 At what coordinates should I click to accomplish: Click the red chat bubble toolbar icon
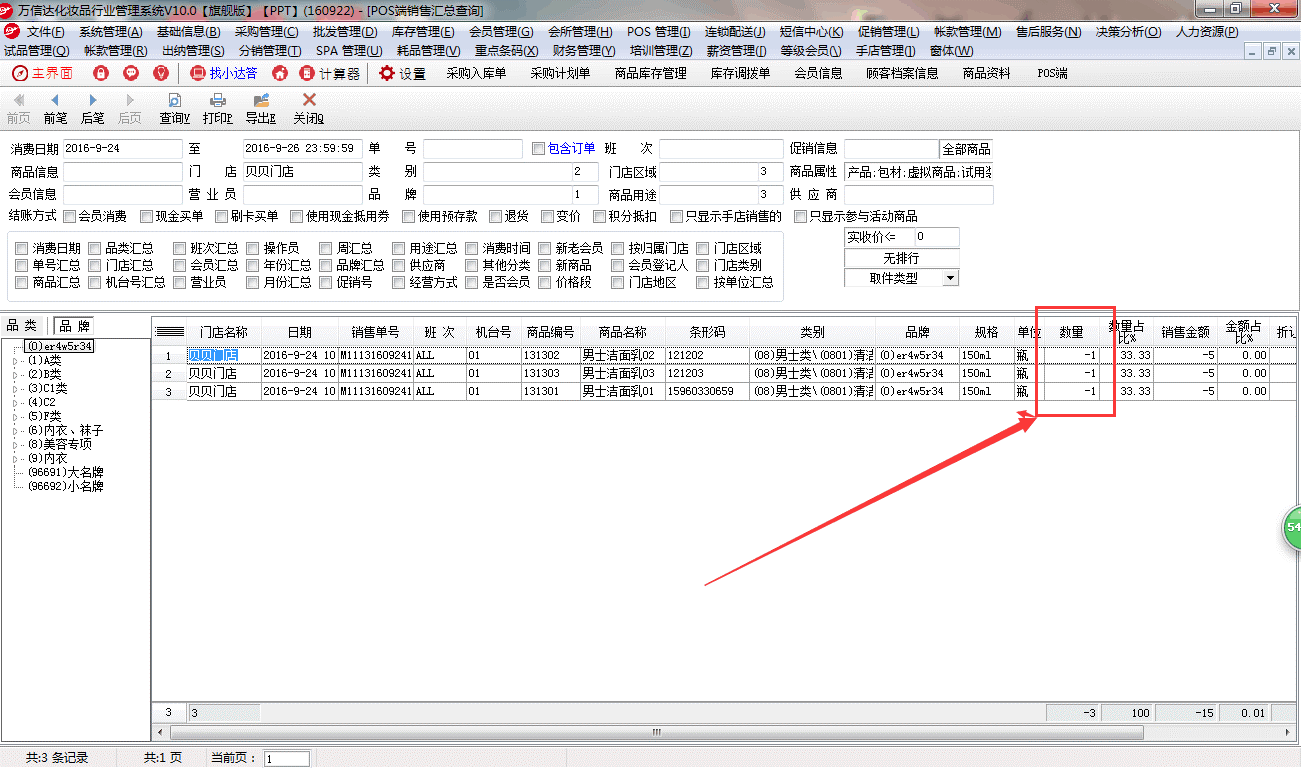pos(131,73)
